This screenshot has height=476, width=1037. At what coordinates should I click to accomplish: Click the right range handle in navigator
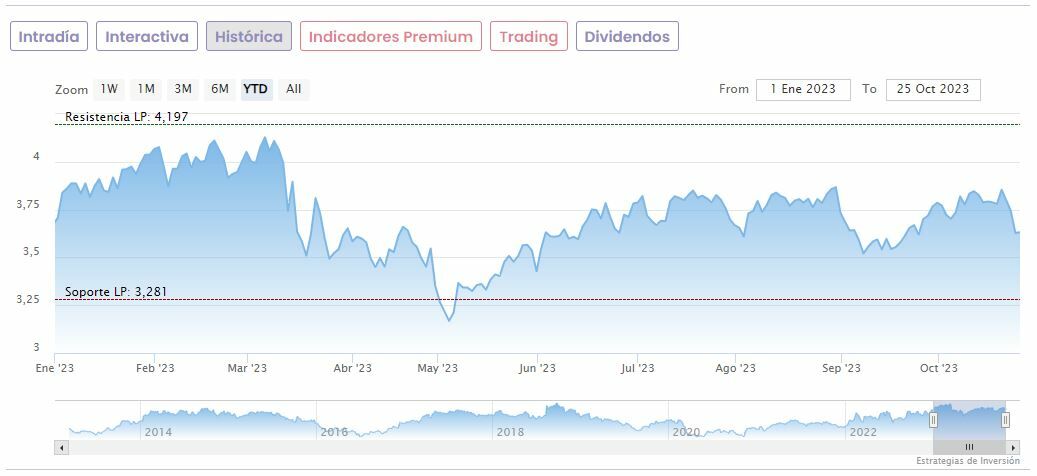(1006, 420)
